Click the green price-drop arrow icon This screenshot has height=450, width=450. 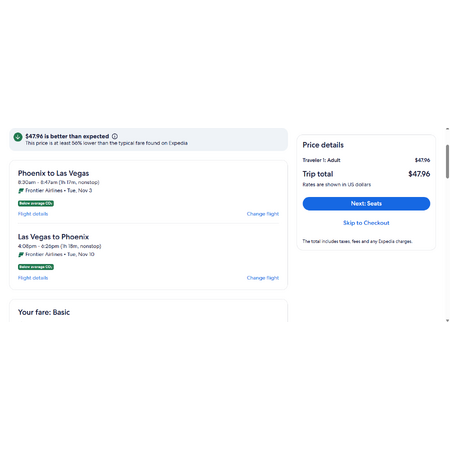[x=18, y=137]
